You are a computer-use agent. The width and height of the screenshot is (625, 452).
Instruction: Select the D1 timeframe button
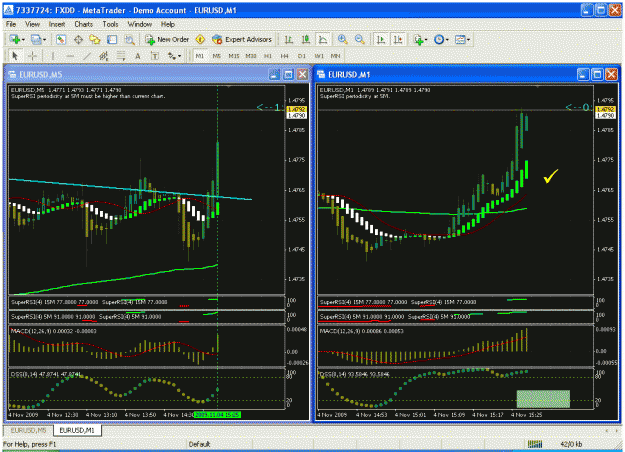click(301, 56)
